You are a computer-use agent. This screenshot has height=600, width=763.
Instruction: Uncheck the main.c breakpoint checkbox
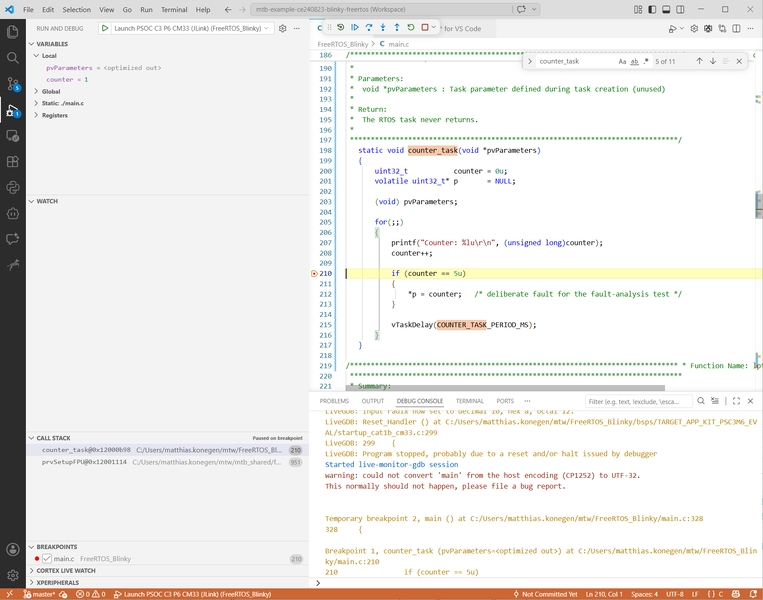pyautogui.click(x=47, y=559)
